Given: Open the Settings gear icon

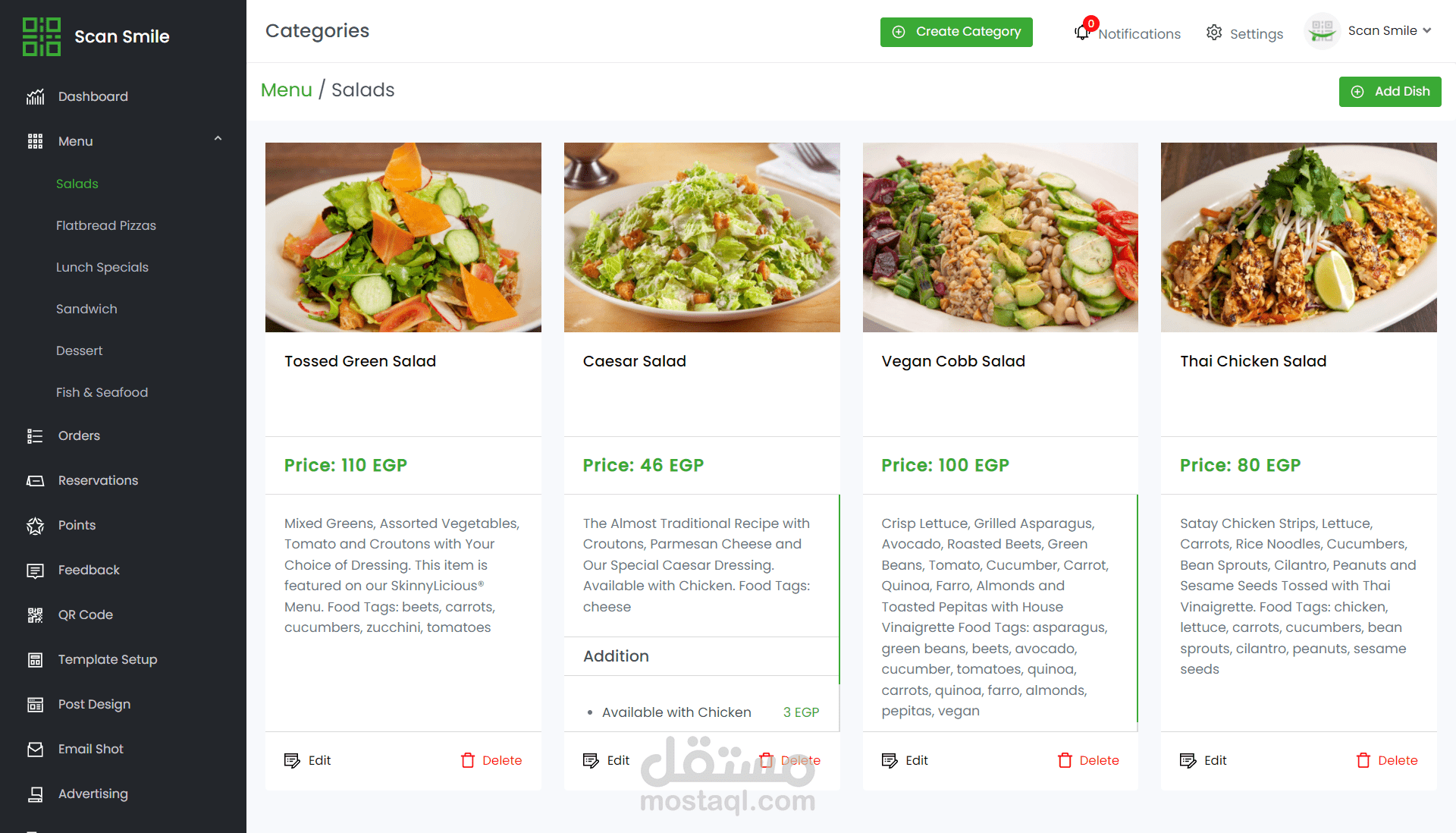Looking at the screenshot, I should point(1214,33).
